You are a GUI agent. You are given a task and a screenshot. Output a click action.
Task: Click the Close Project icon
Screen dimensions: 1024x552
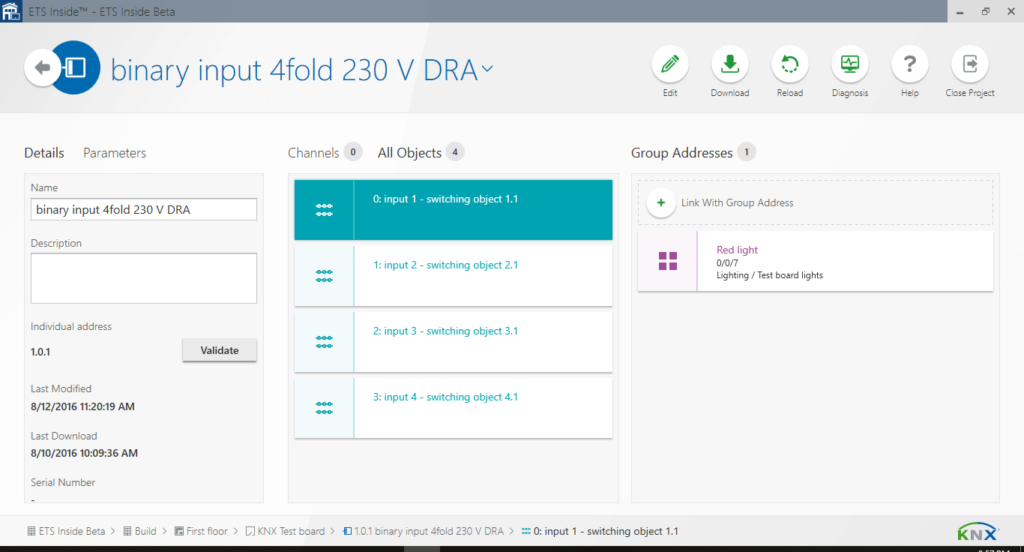coord(970,64)
